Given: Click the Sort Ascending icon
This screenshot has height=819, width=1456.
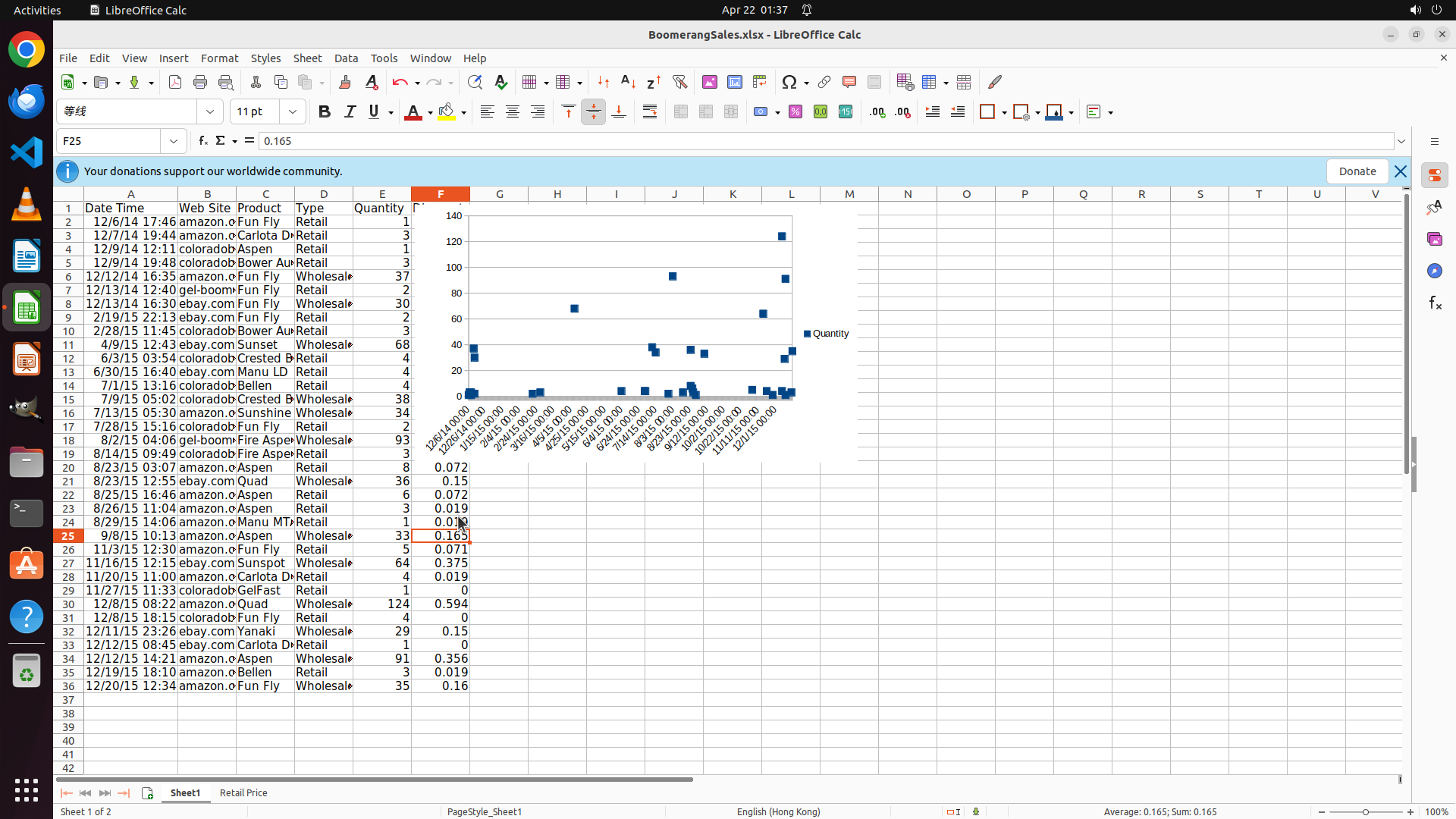Looking at the screenshot, I should click(x=628, y=82).
